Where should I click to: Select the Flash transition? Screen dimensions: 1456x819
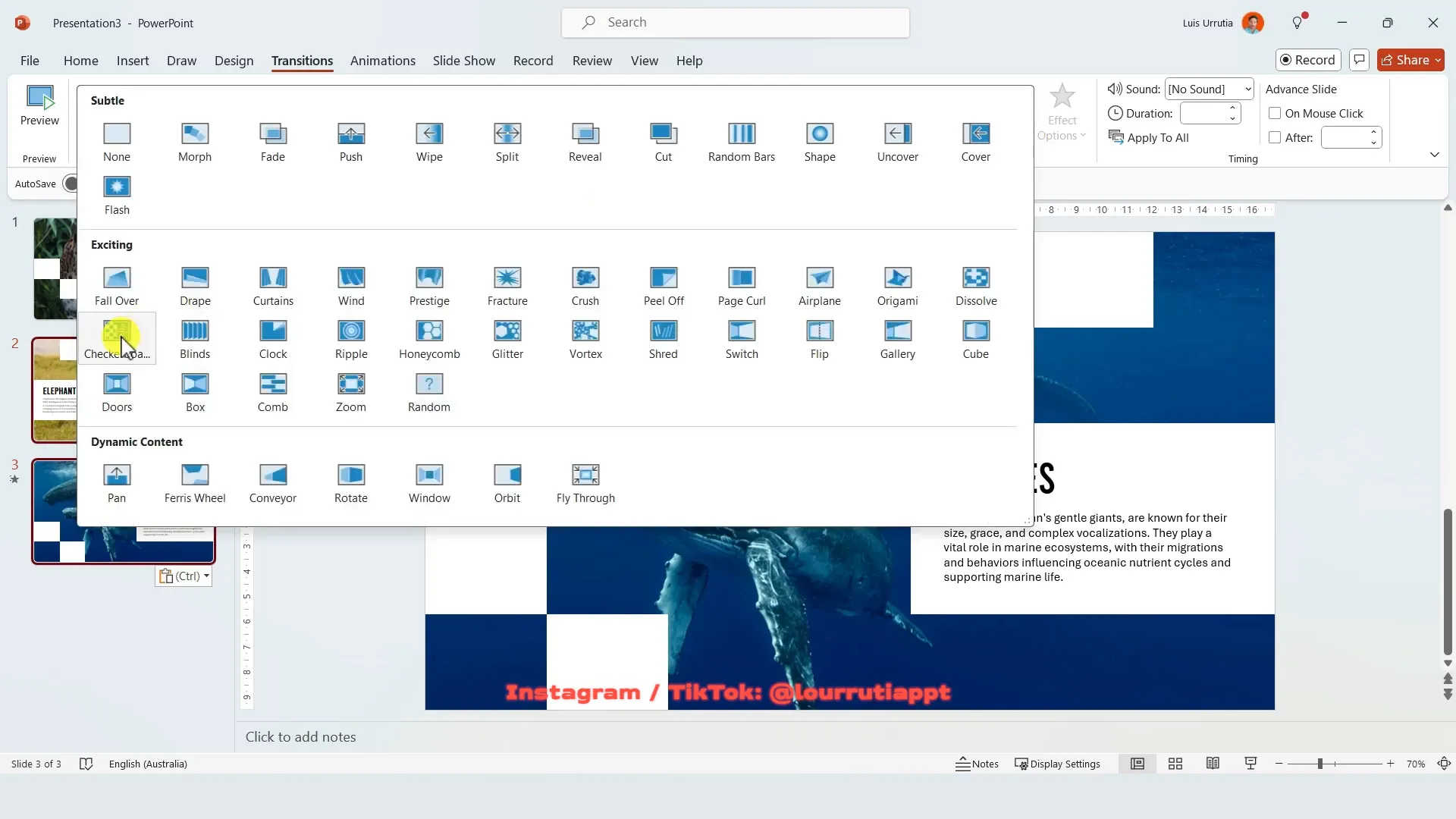(x=117, y=195)
